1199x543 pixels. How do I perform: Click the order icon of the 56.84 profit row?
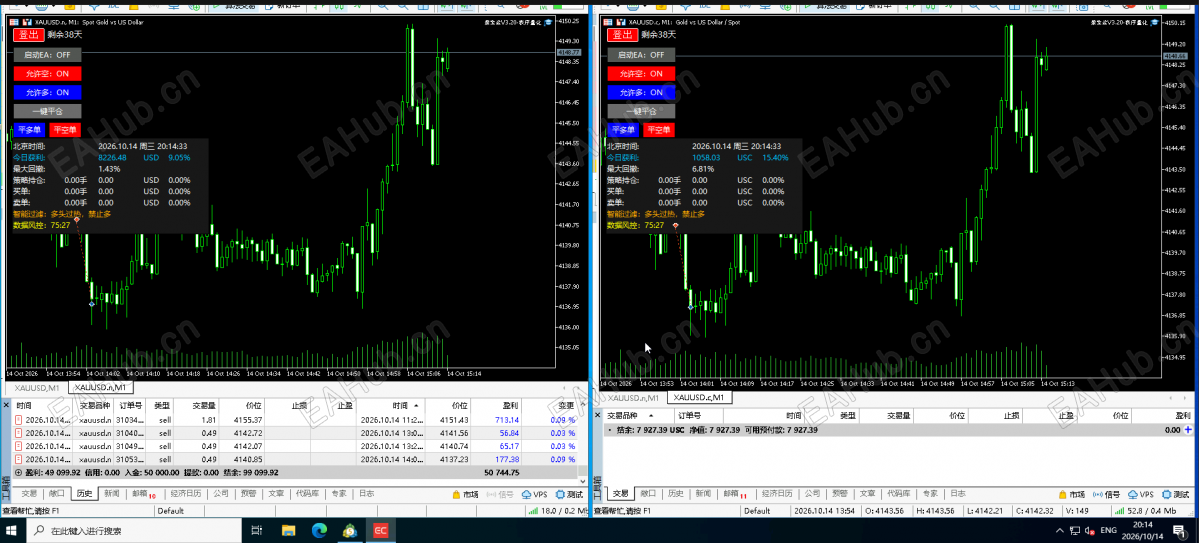(19, 433)
